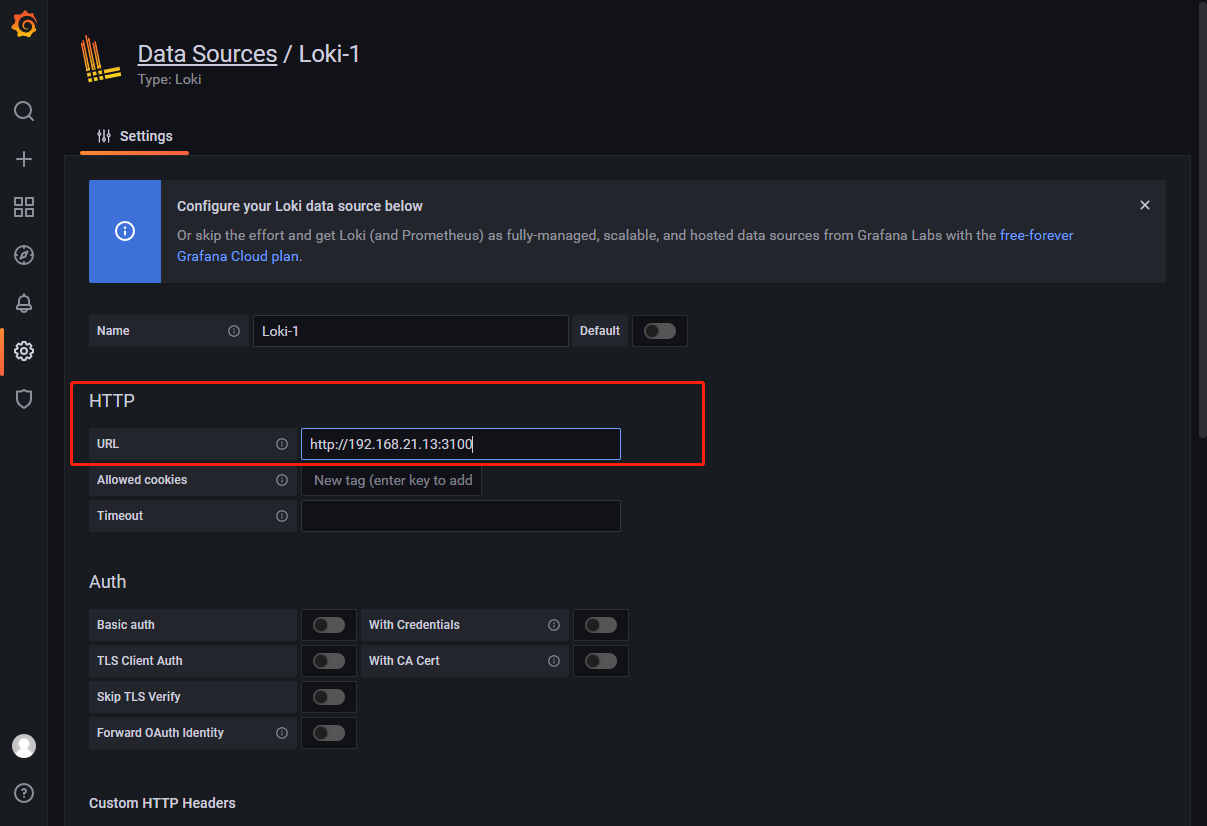This screenshot has height=826, width=1207.
Task: Click into the Timeout input field
Action: point(461,516)
